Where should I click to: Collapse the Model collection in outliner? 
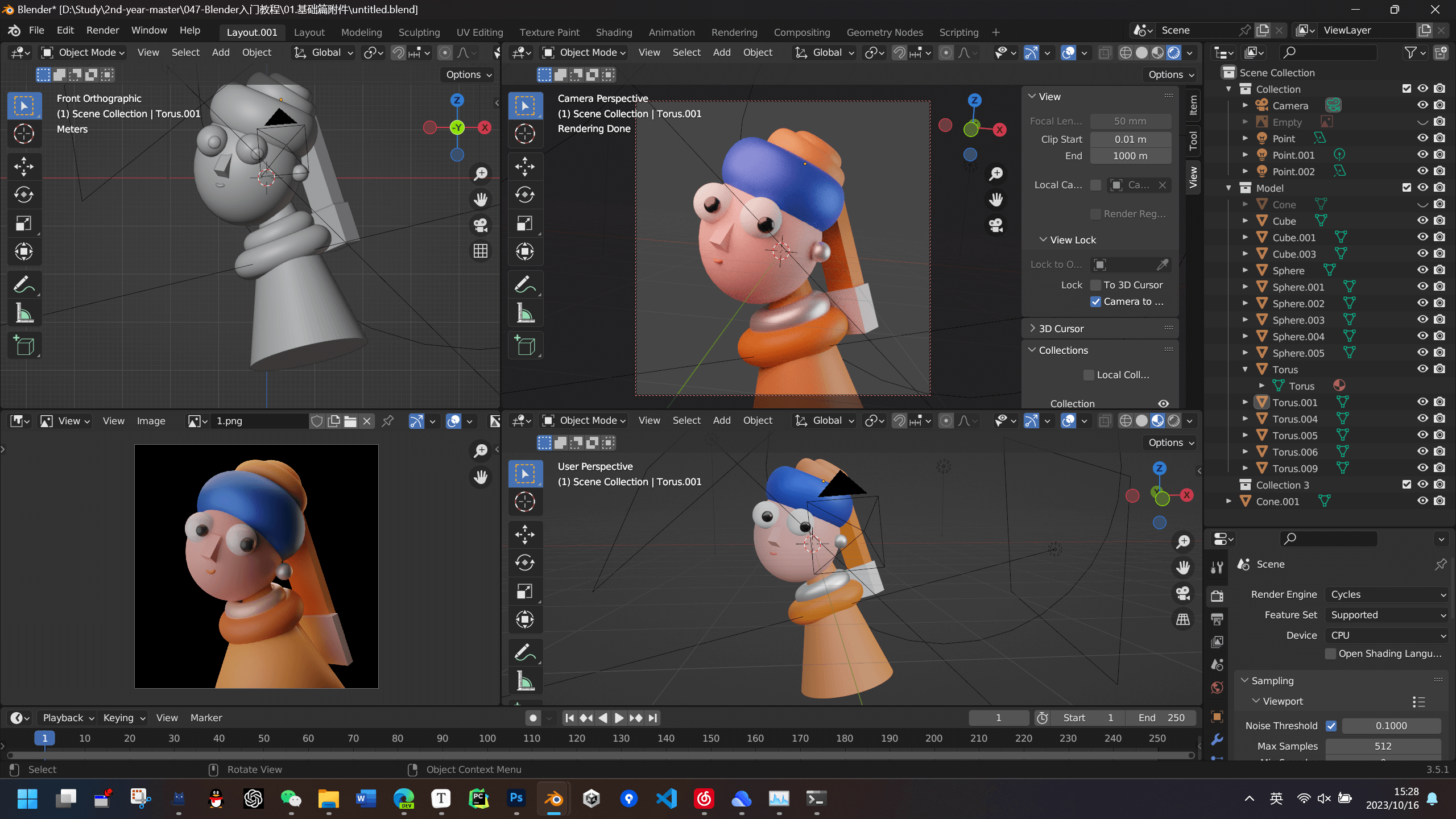pos(1228,188)
